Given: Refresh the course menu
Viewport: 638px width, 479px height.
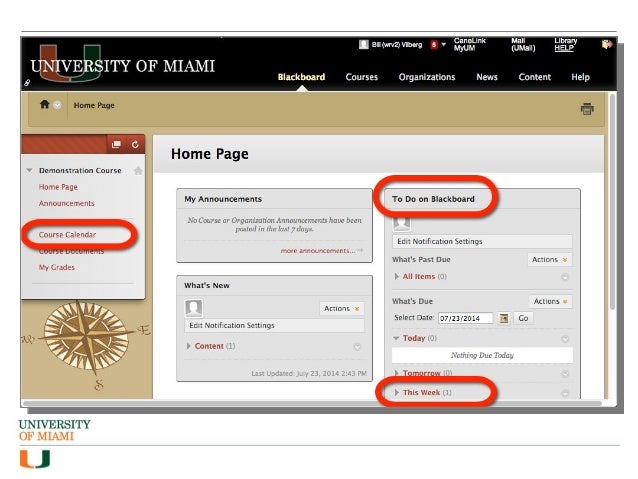Looking at the screenshot, I should 135,144.
